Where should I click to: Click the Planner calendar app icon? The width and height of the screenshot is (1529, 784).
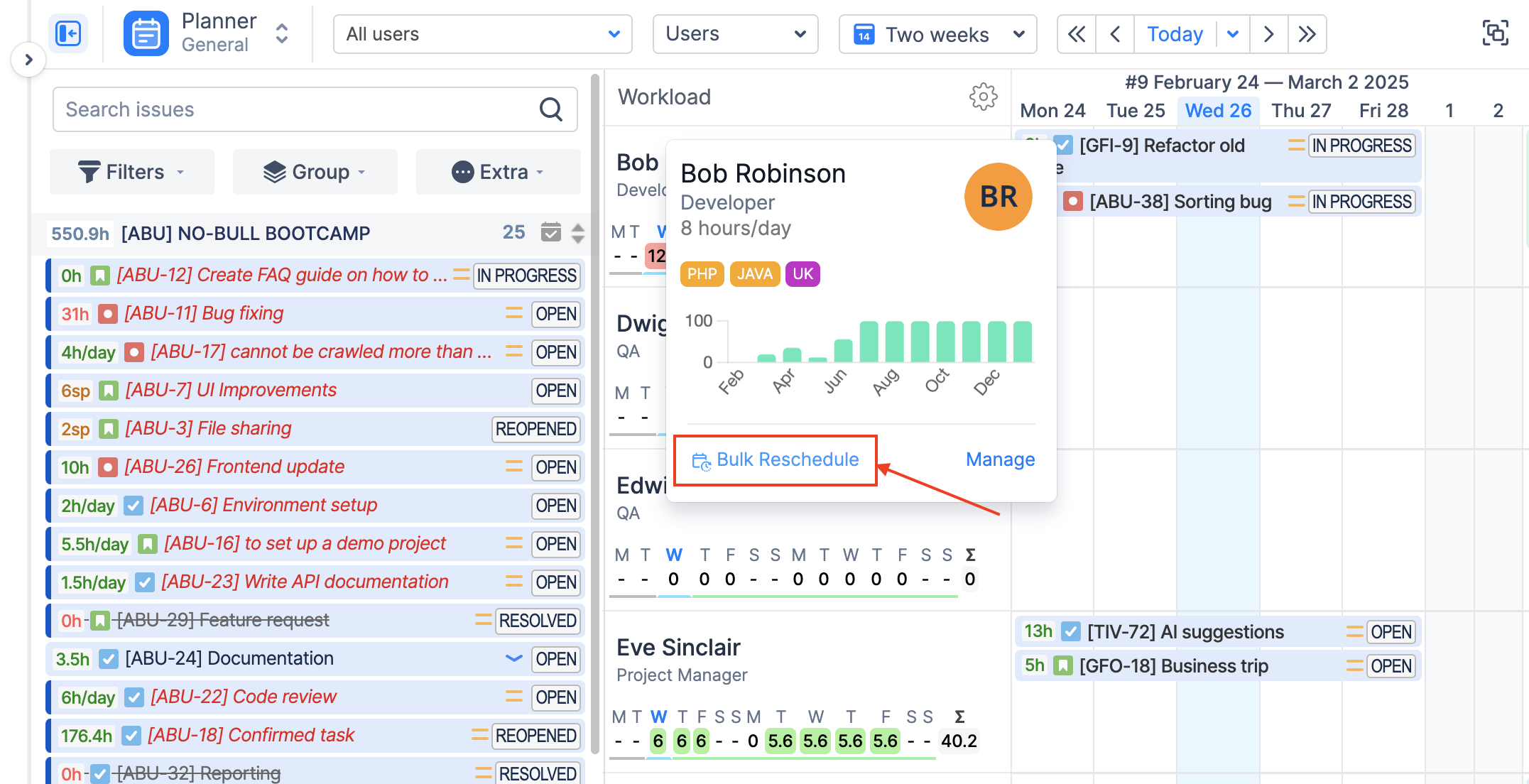click(146, 33)
